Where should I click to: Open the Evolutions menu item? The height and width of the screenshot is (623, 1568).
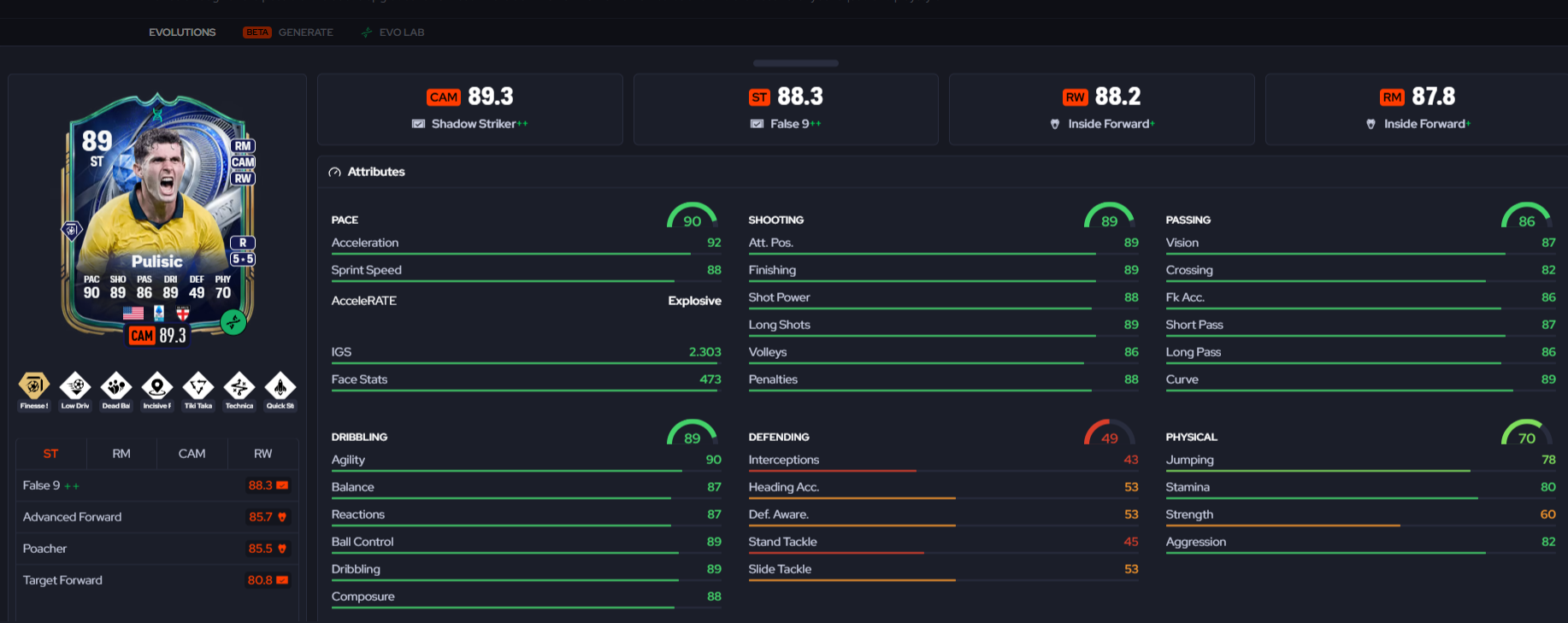click(x=182, y=32)
